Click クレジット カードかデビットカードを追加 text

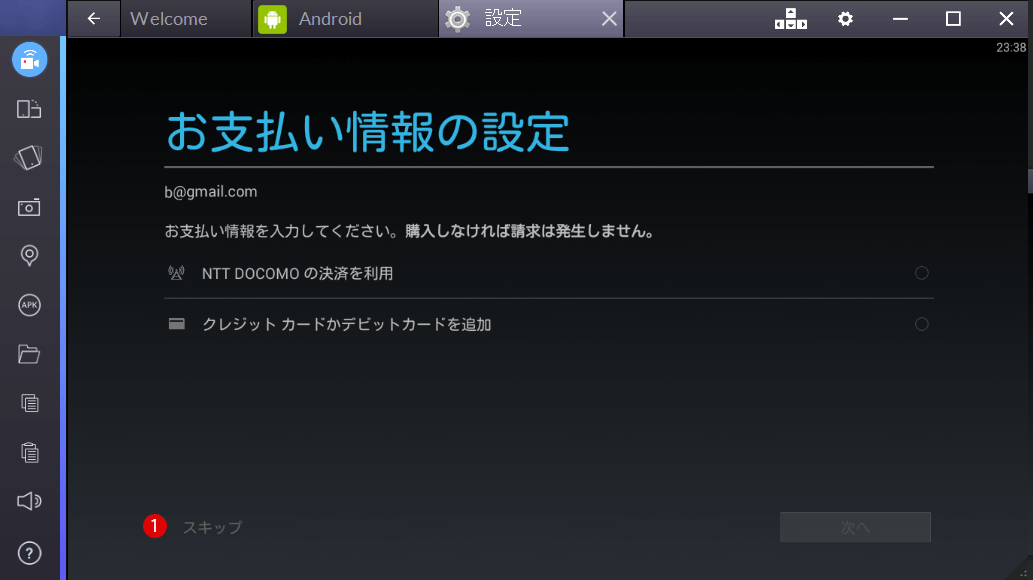point(347,324)
